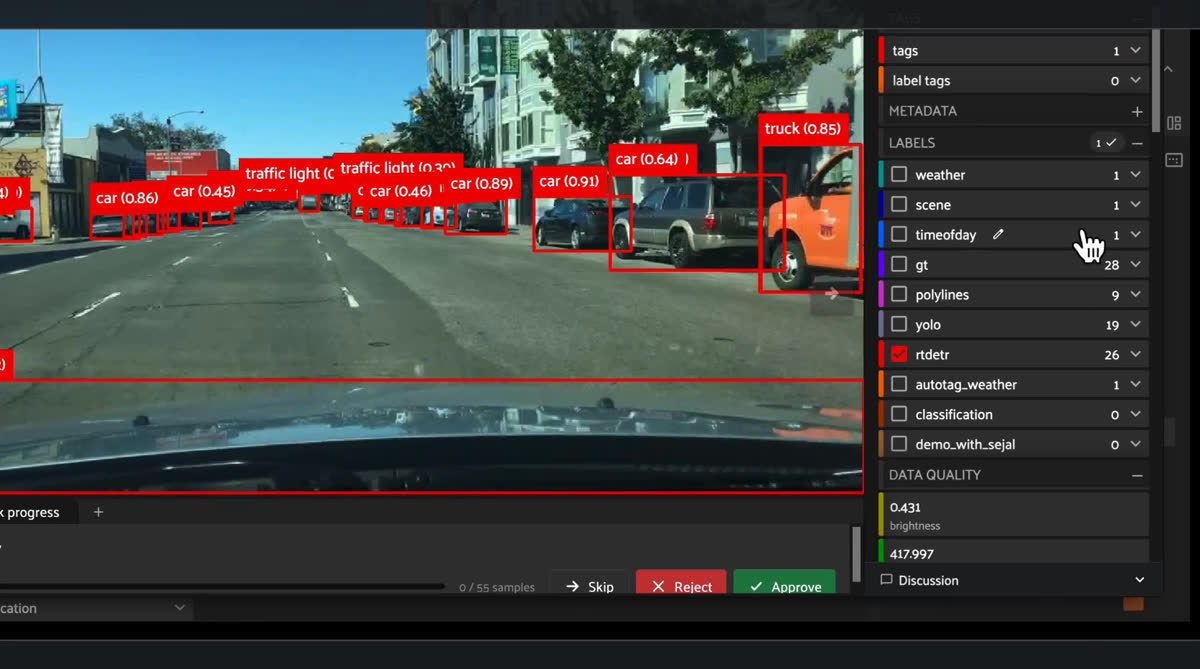This screenshot has width=1200, height=669.
Task: Expand the autotag_weather field chevron
Action: coord(1136,384)
